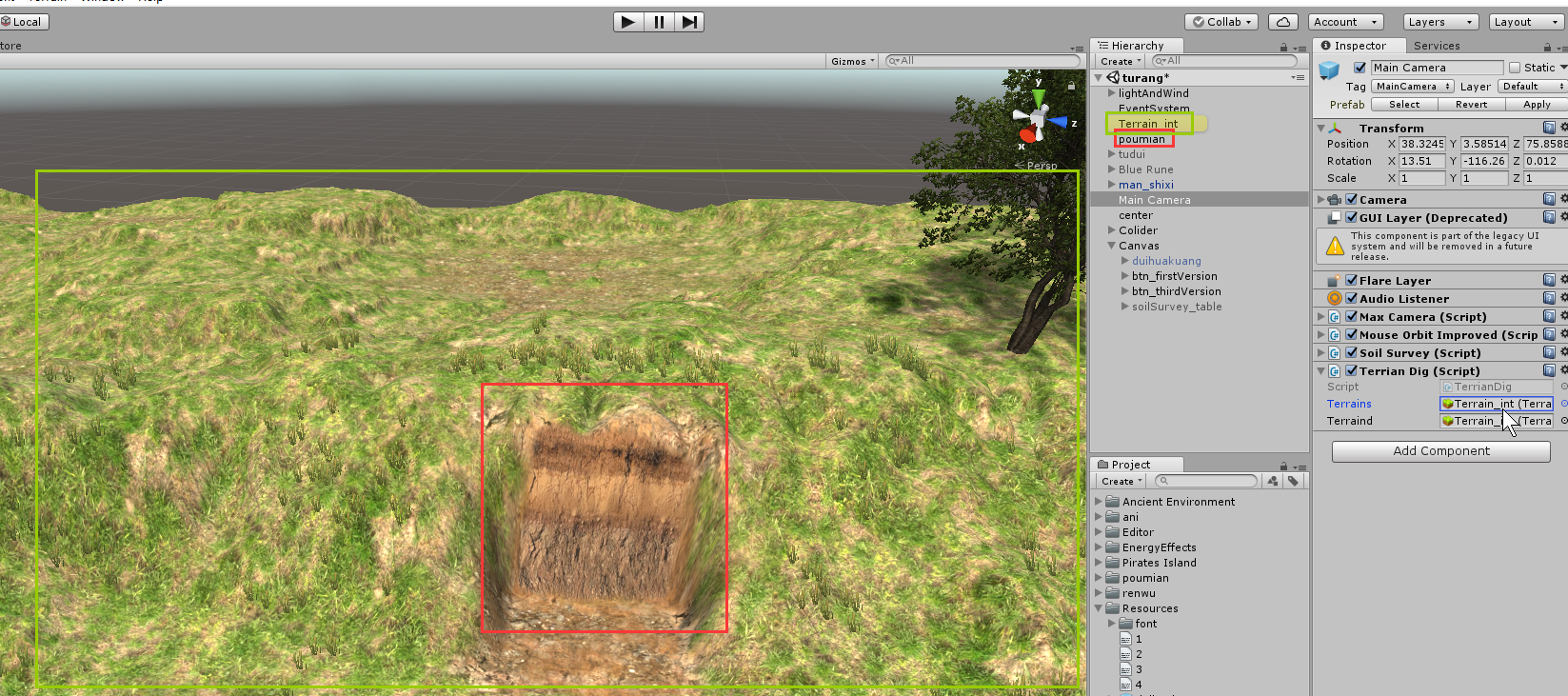Open the Project Create menu
Screen dimensions: 1568x696
pos(1121,481)
